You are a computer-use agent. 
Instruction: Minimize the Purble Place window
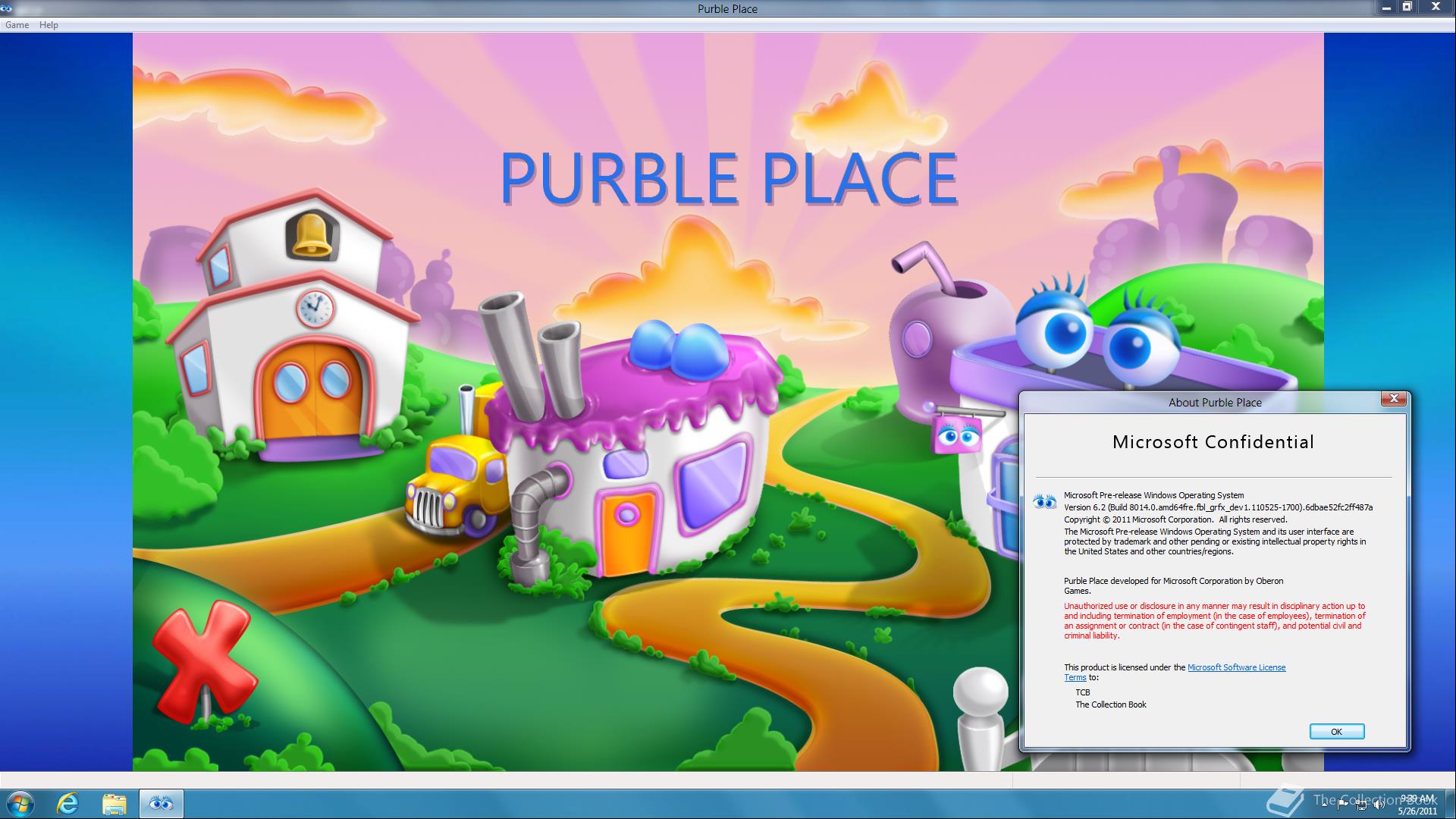[x=1386, y=7]
